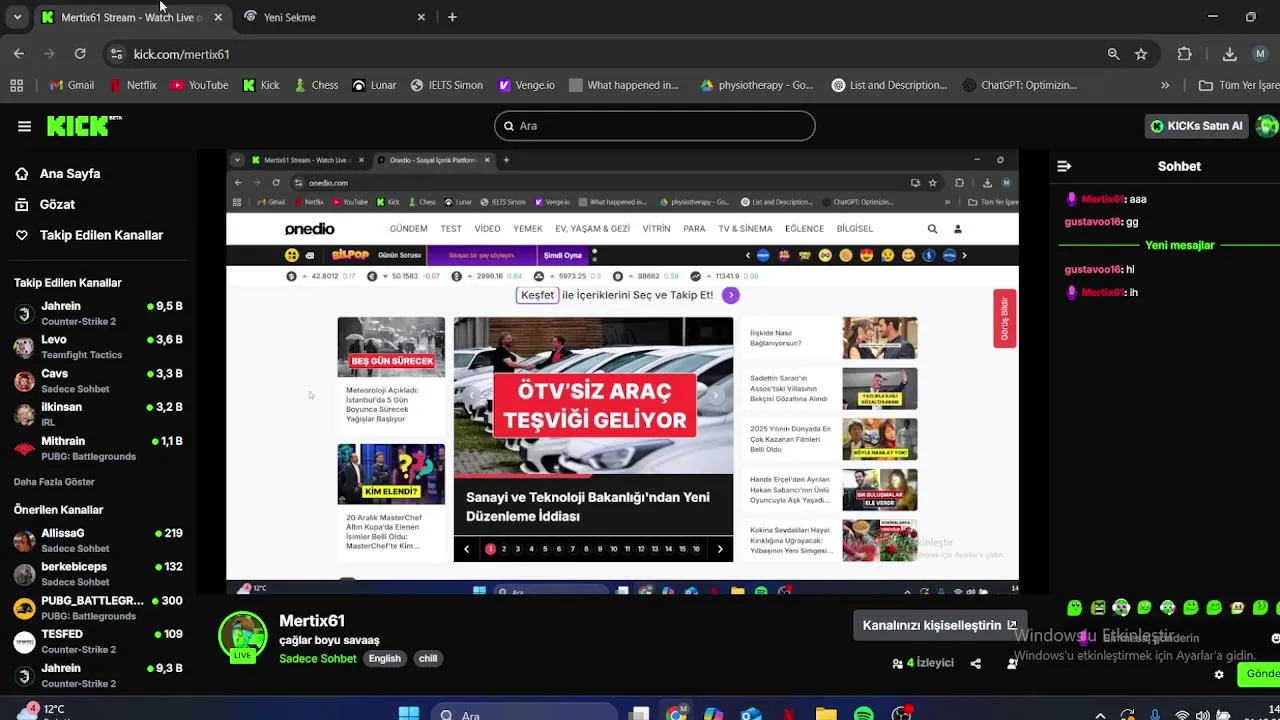Open IELTS Simon bookmark
The width and height of the screenshot is (1280, 720).
coord(446,85)
